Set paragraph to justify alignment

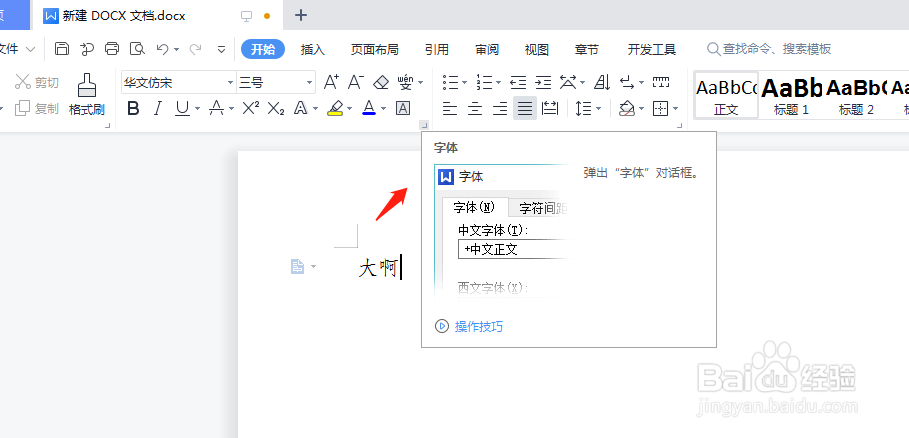point(525,108)
